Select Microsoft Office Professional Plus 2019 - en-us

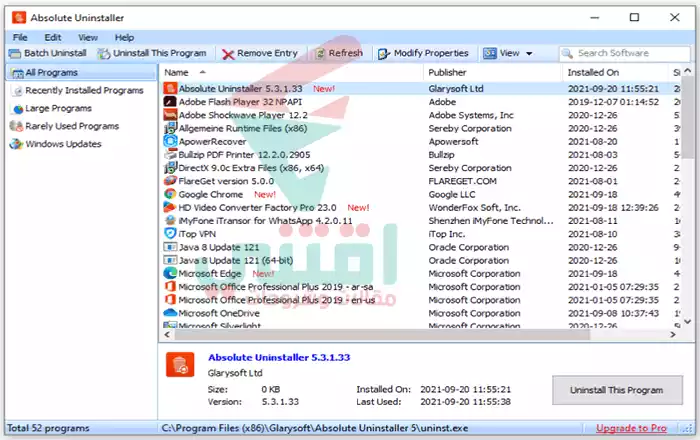click(277, 300)
